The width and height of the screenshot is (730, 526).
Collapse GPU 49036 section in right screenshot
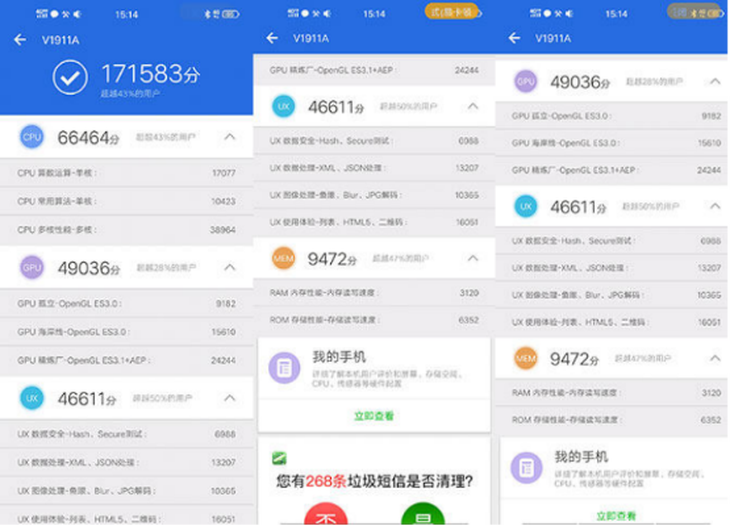click(x=715, y=81)
